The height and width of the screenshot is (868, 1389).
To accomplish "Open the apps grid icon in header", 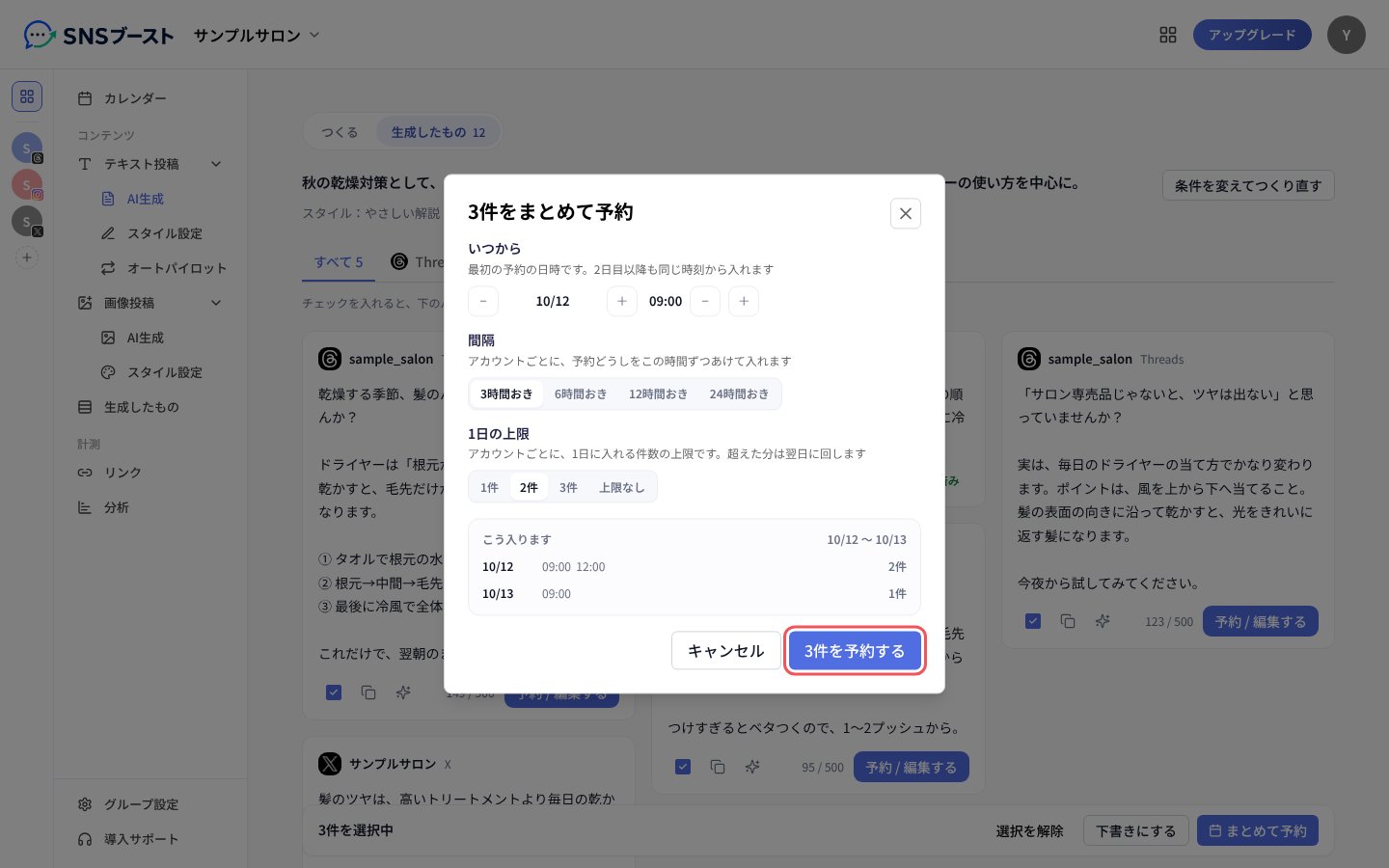I will [x=1168, y=35].
